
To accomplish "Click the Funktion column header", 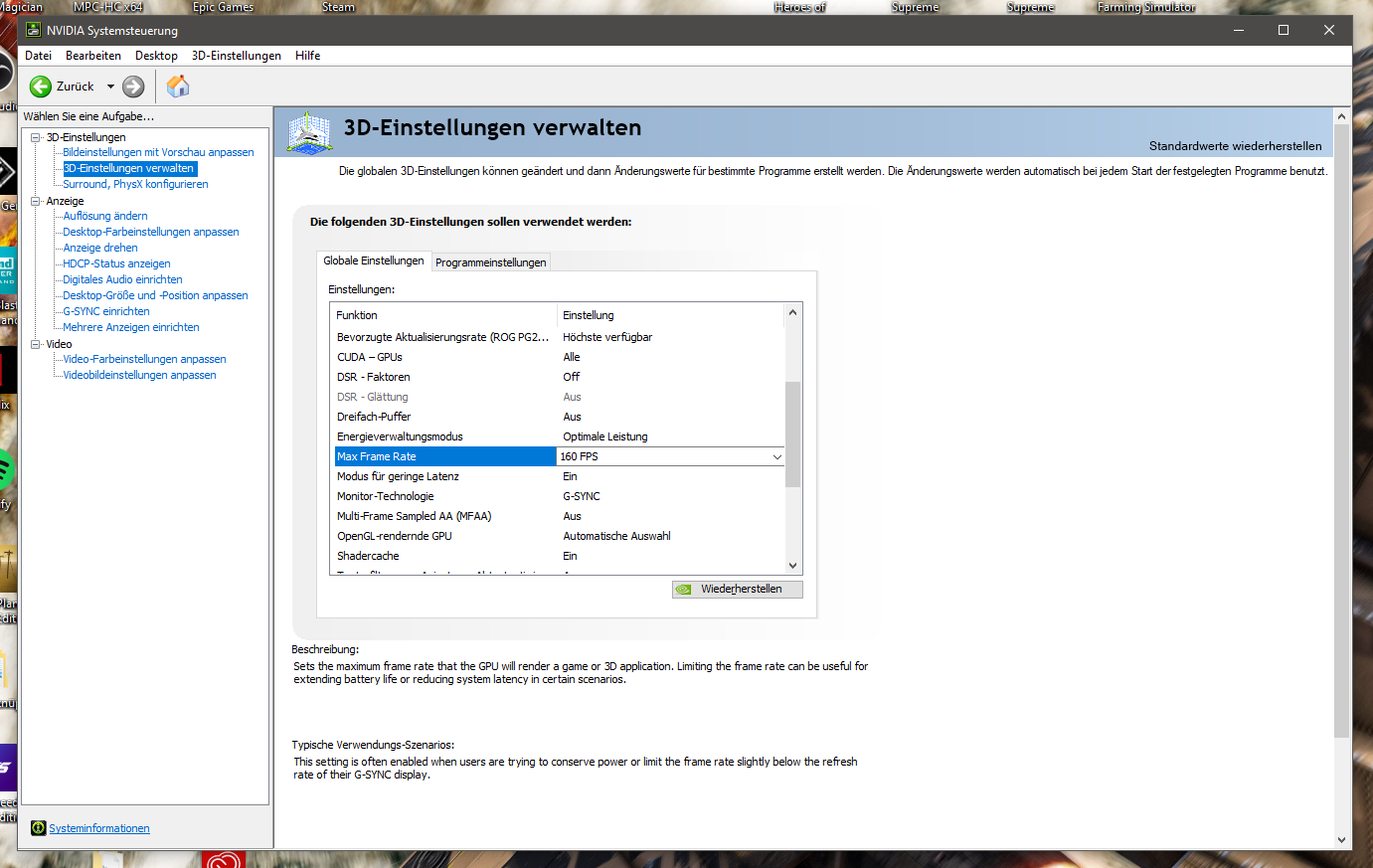I will pos(443,315).
